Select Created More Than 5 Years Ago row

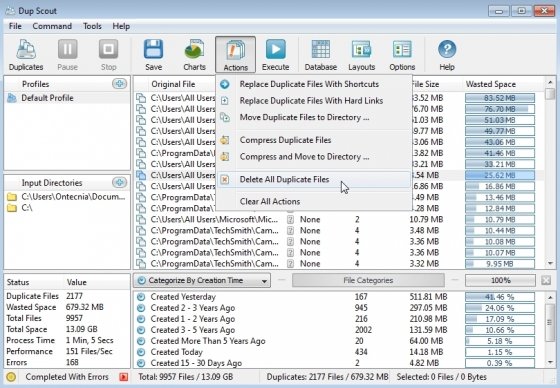tap(339, 341)
